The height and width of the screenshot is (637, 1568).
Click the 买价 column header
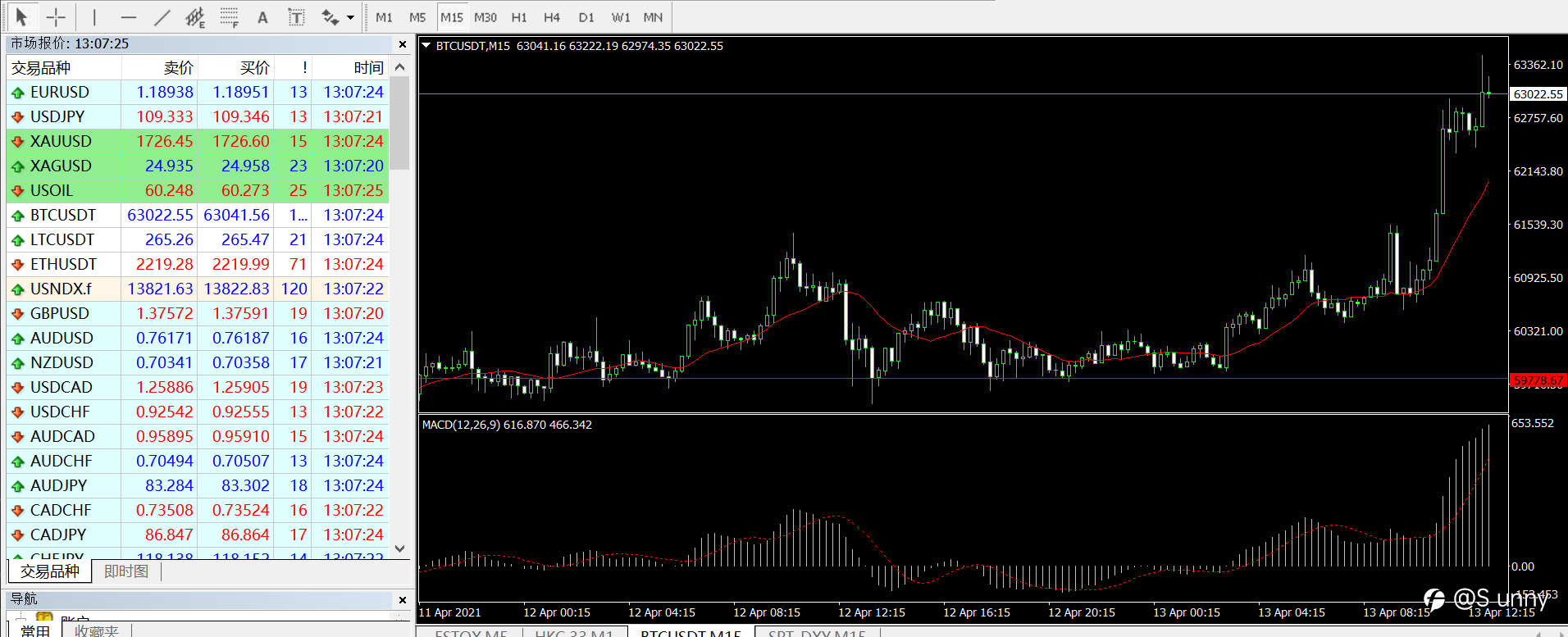pos(236,68)
